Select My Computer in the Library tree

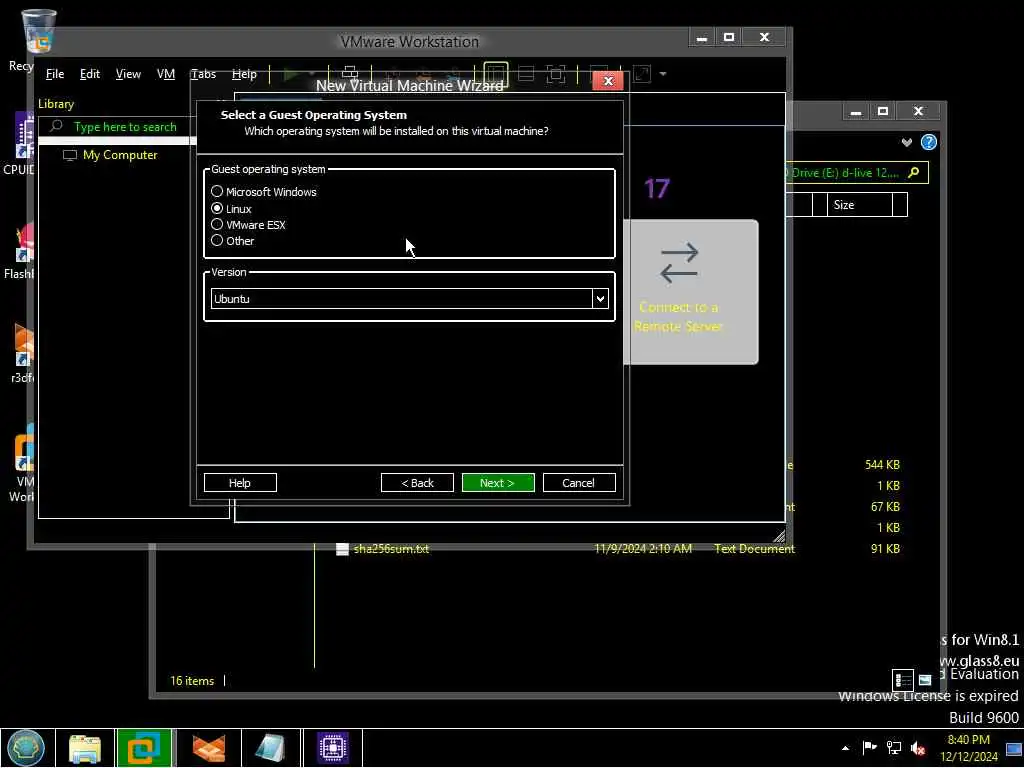click(x=110, y=155)
